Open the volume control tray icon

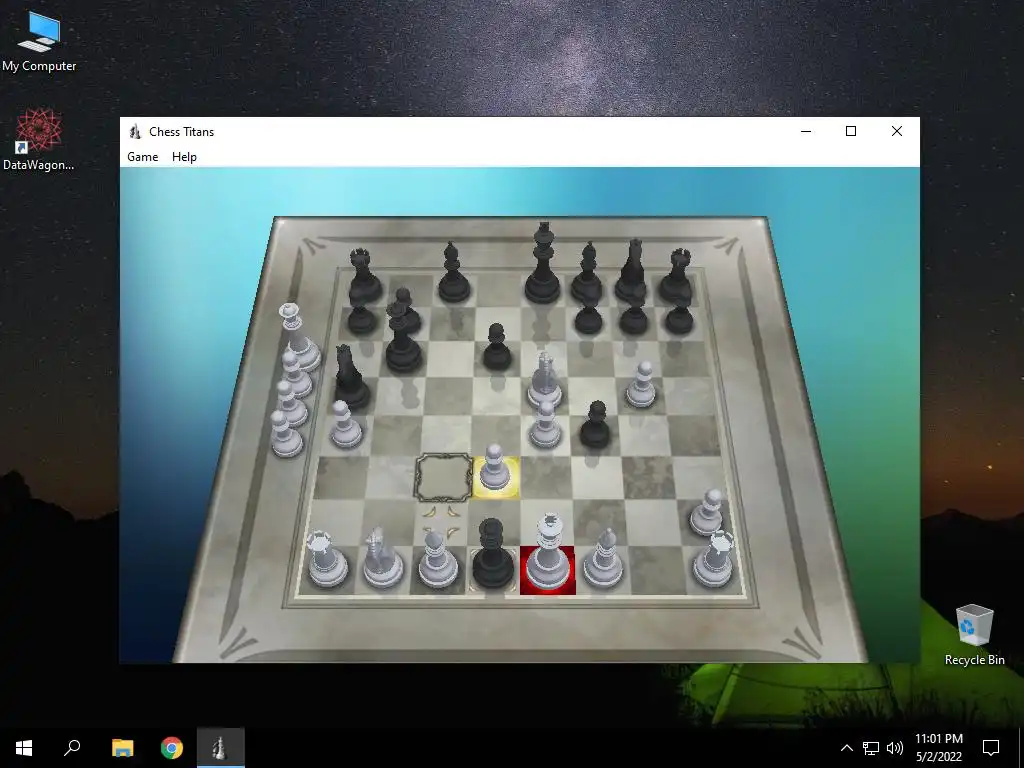[895, 748]
